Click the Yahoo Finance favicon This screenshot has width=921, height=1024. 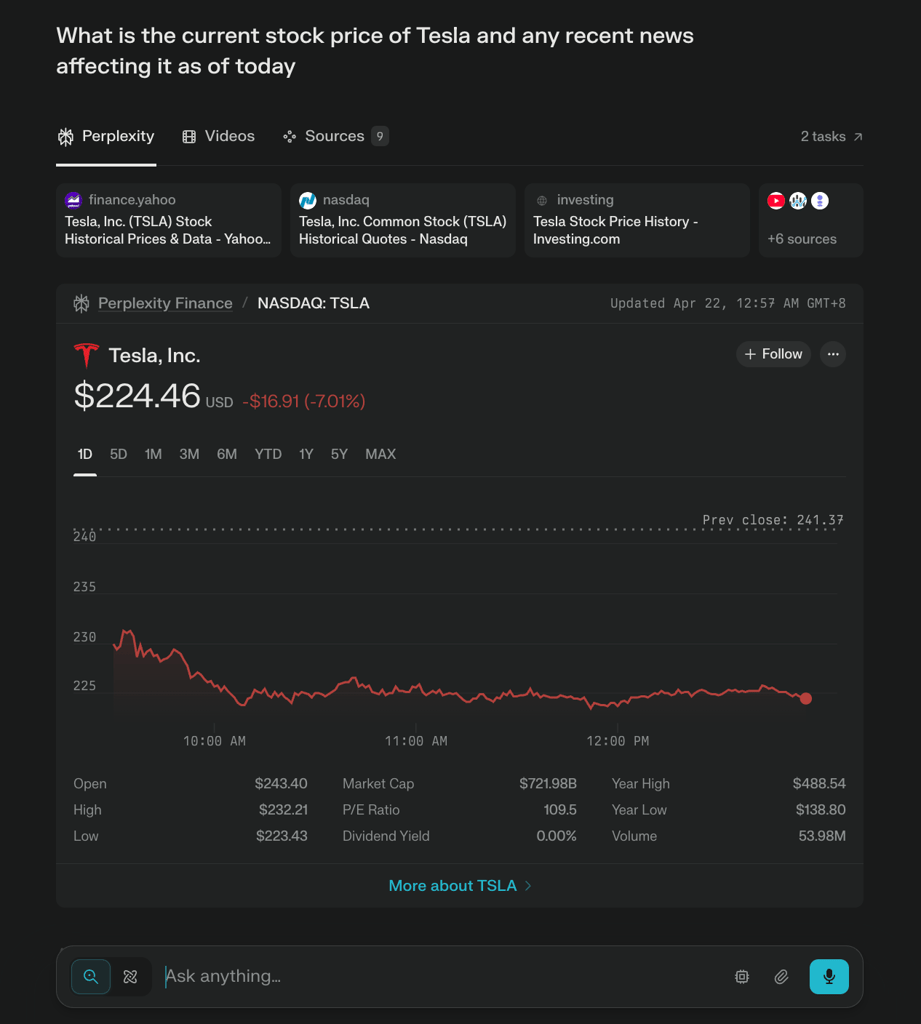73,200
